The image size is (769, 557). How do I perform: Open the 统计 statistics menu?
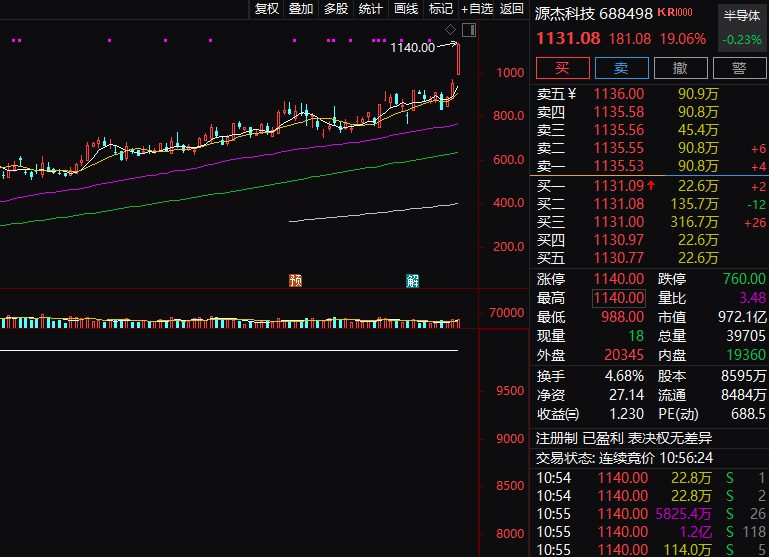point(370,9)
